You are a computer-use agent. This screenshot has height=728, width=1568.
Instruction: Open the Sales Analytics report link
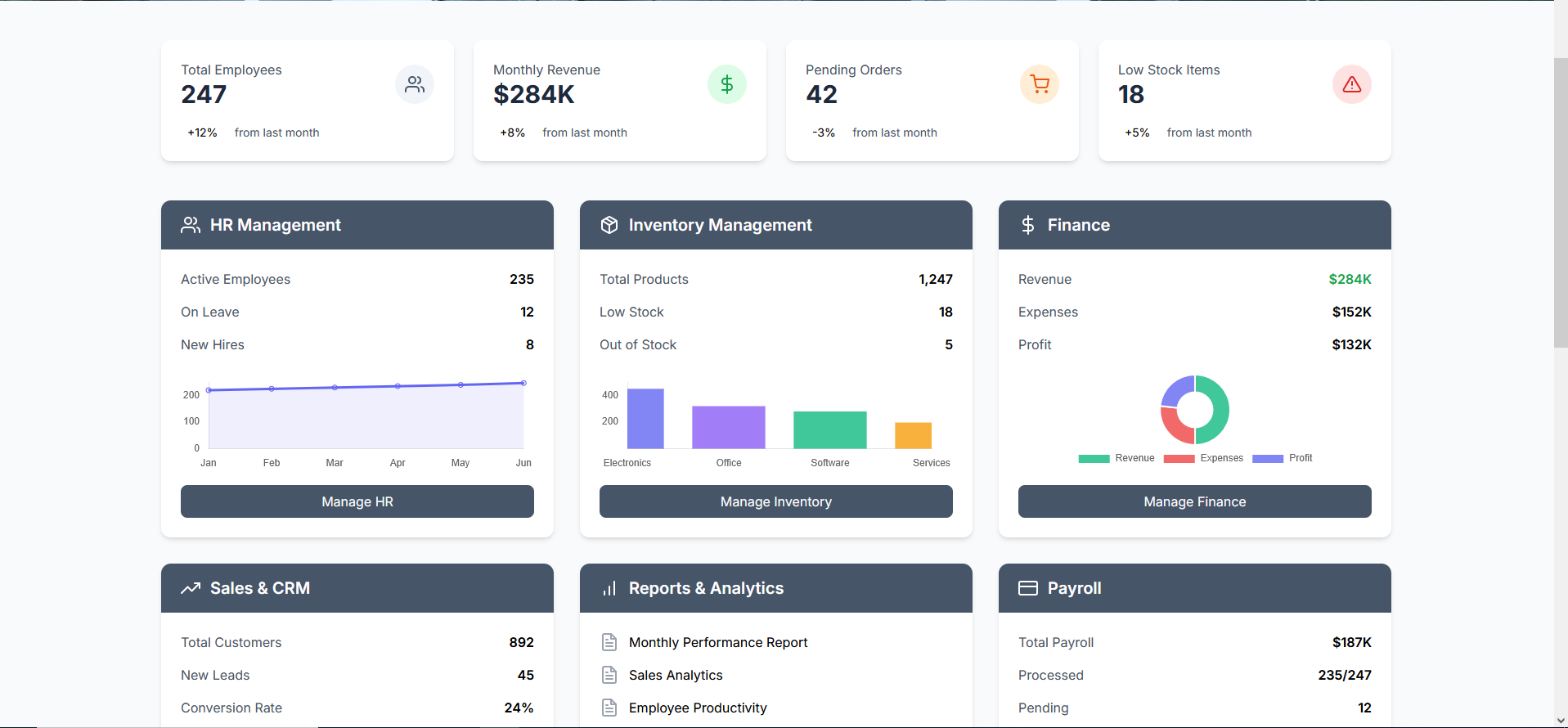pyautogui.click(x=676, y=675)
